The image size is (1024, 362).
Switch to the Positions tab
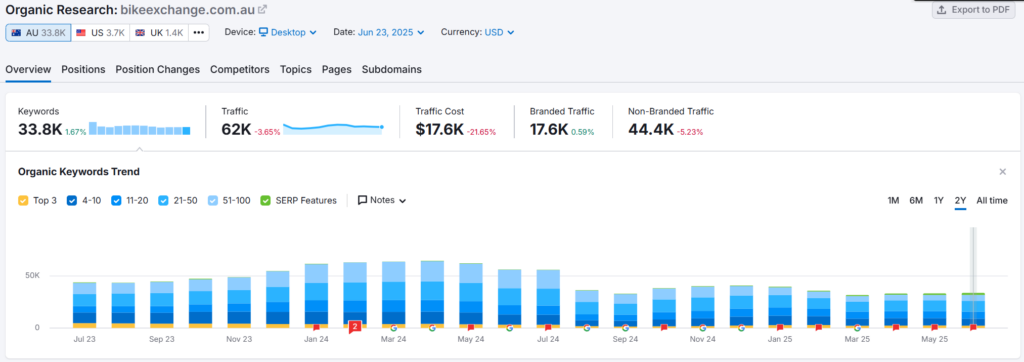83,69
